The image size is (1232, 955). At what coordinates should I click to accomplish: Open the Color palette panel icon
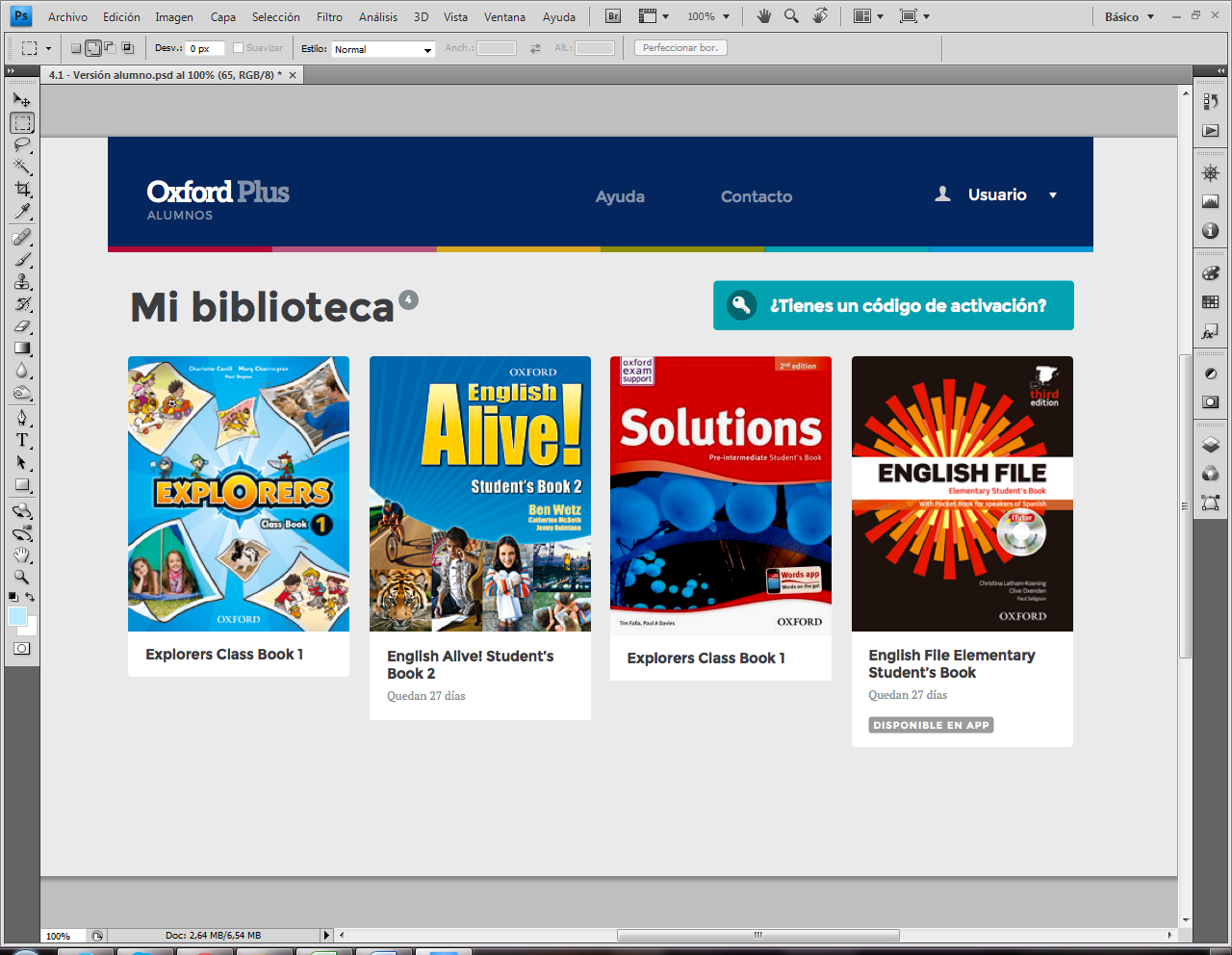point(1211,273)
